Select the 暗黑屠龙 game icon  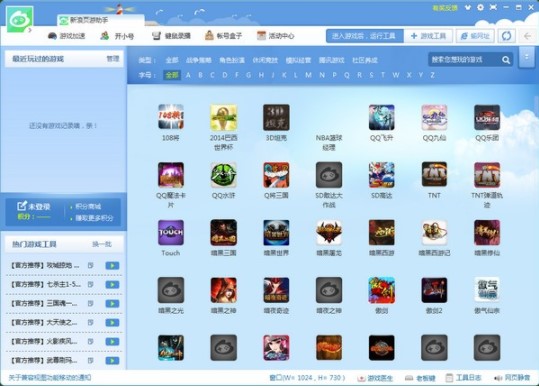329,233
